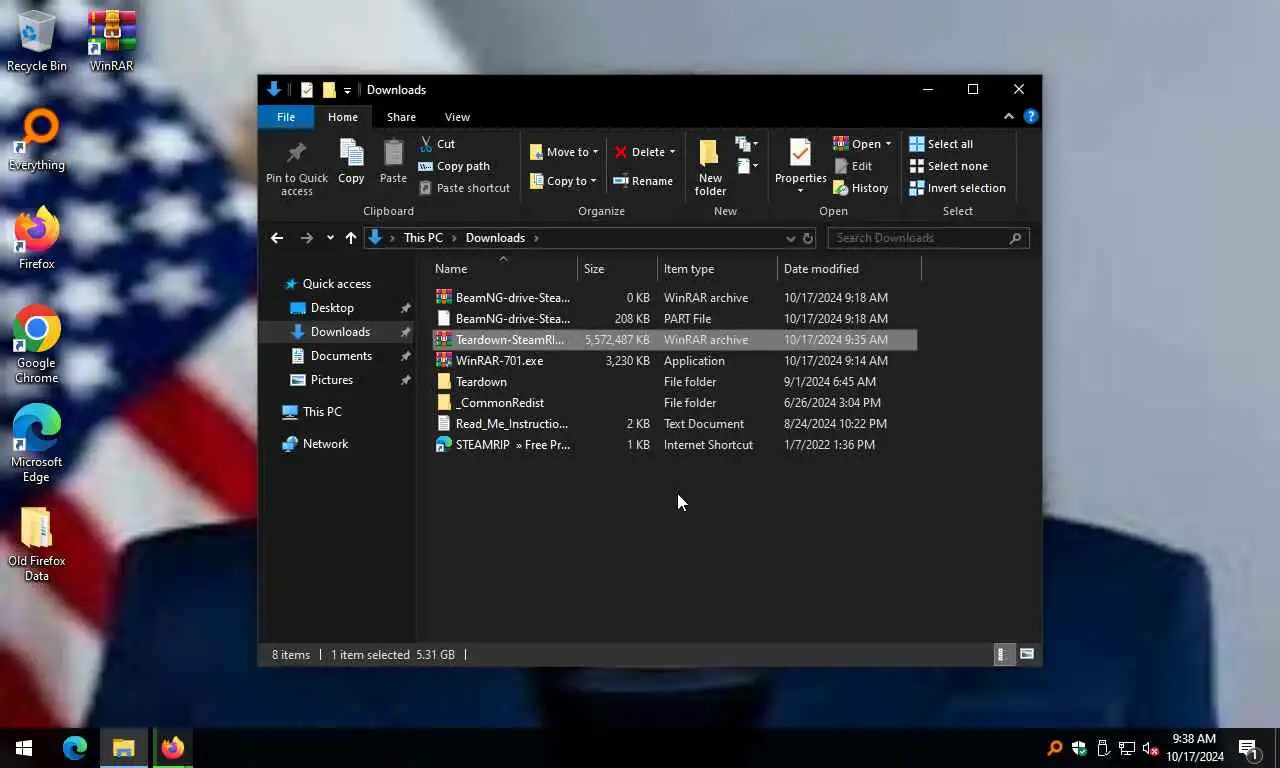Click Select all
1280x768 pixels.
pos(941,144)
